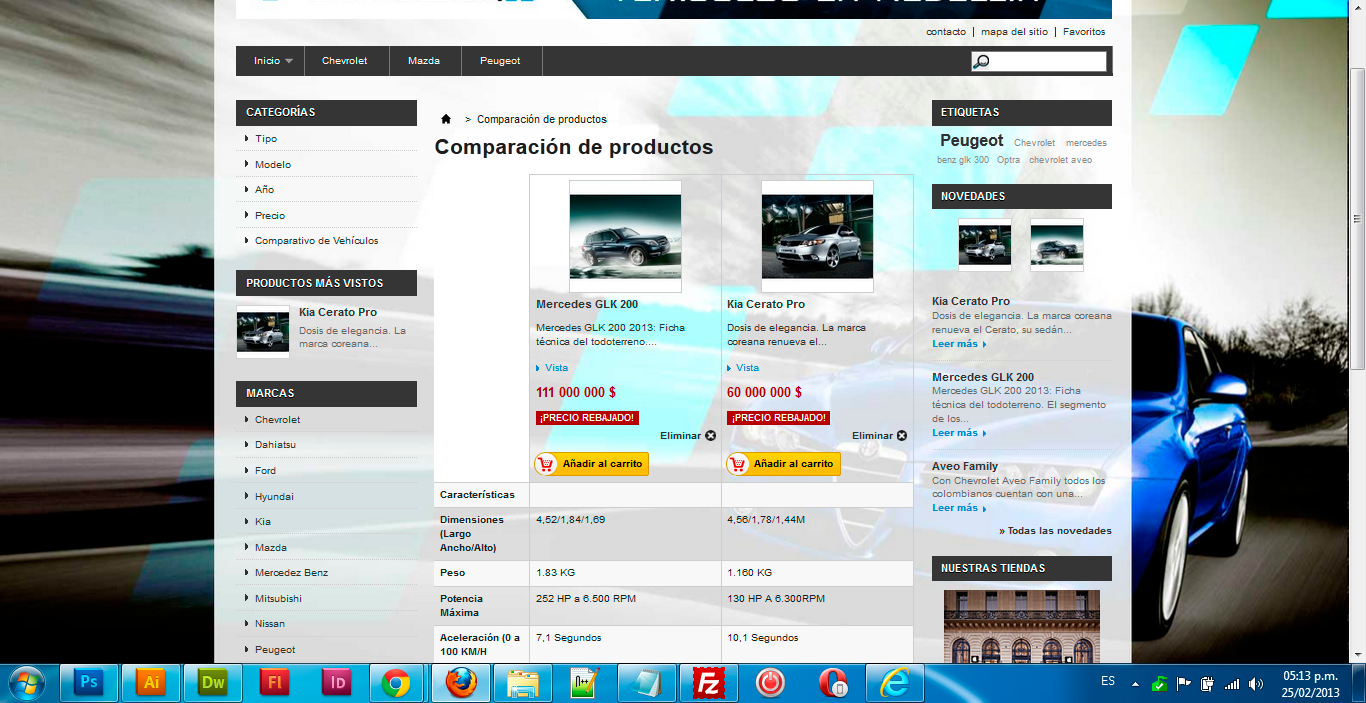This screenshot has width=1366, height=703.
Task: Open Google Chrome from taskbar
Action: (397, 683)
